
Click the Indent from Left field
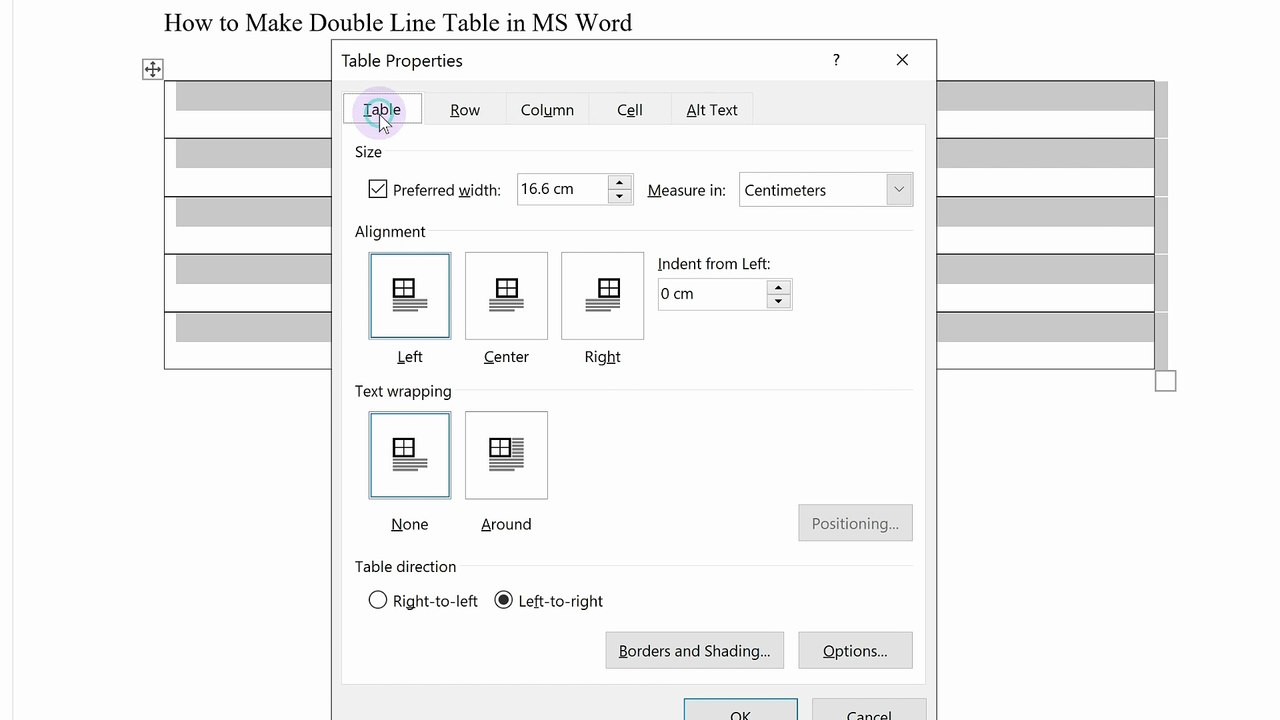click(712, 294)
